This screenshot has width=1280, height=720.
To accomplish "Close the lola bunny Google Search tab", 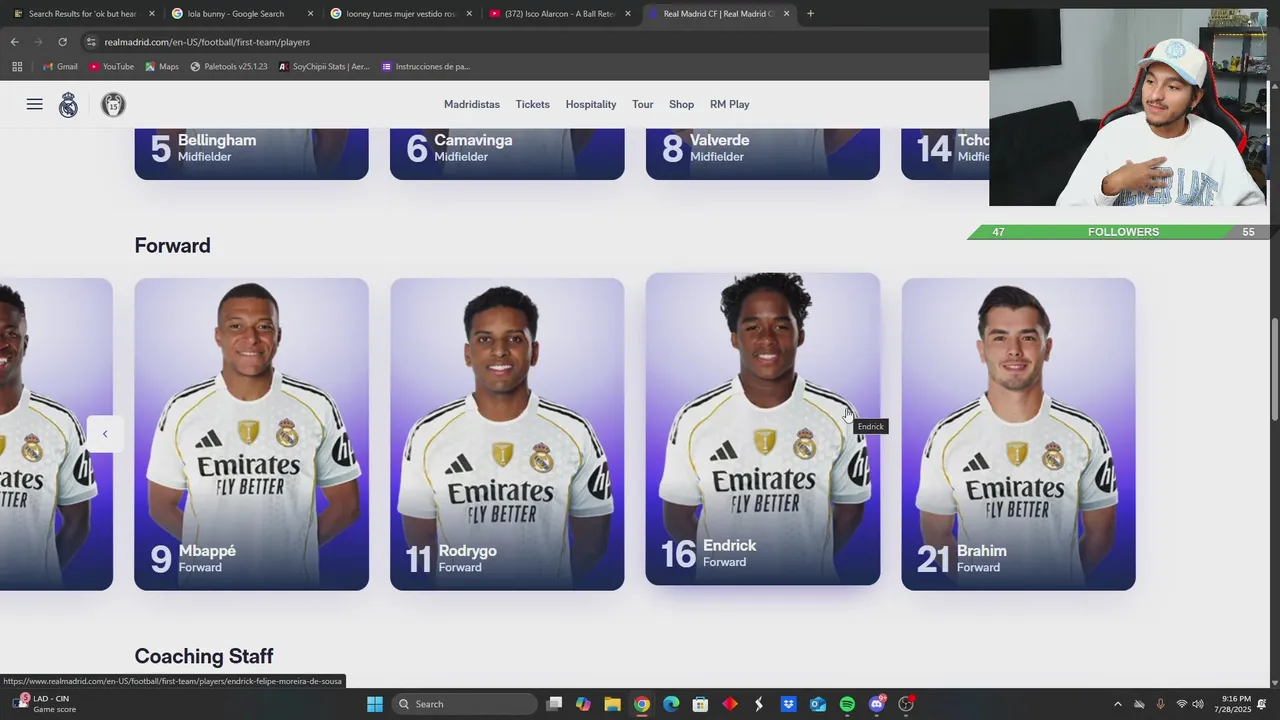I will coord(310,14).
